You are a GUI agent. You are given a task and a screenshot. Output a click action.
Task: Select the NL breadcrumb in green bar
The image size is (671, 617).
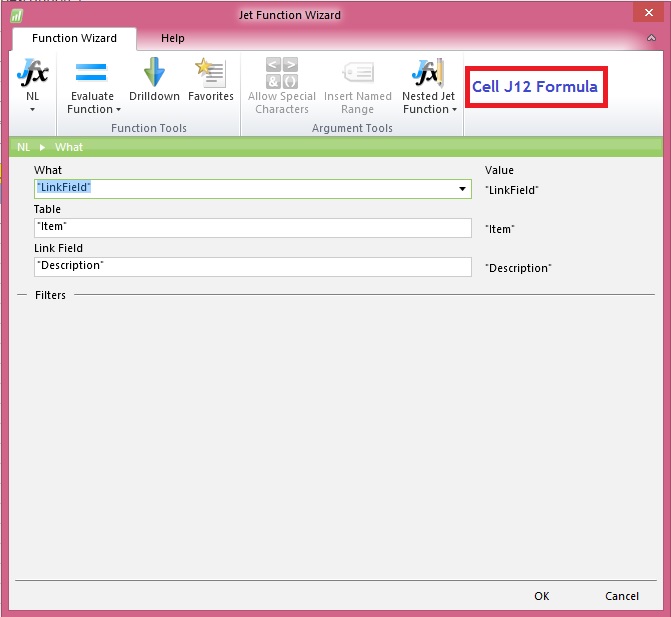pos(23,147)
